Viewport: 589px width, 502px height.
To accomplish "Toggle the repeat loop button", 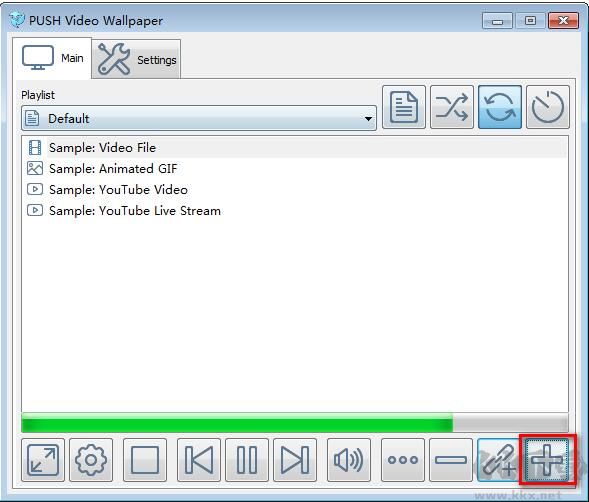I will point(500,107).
